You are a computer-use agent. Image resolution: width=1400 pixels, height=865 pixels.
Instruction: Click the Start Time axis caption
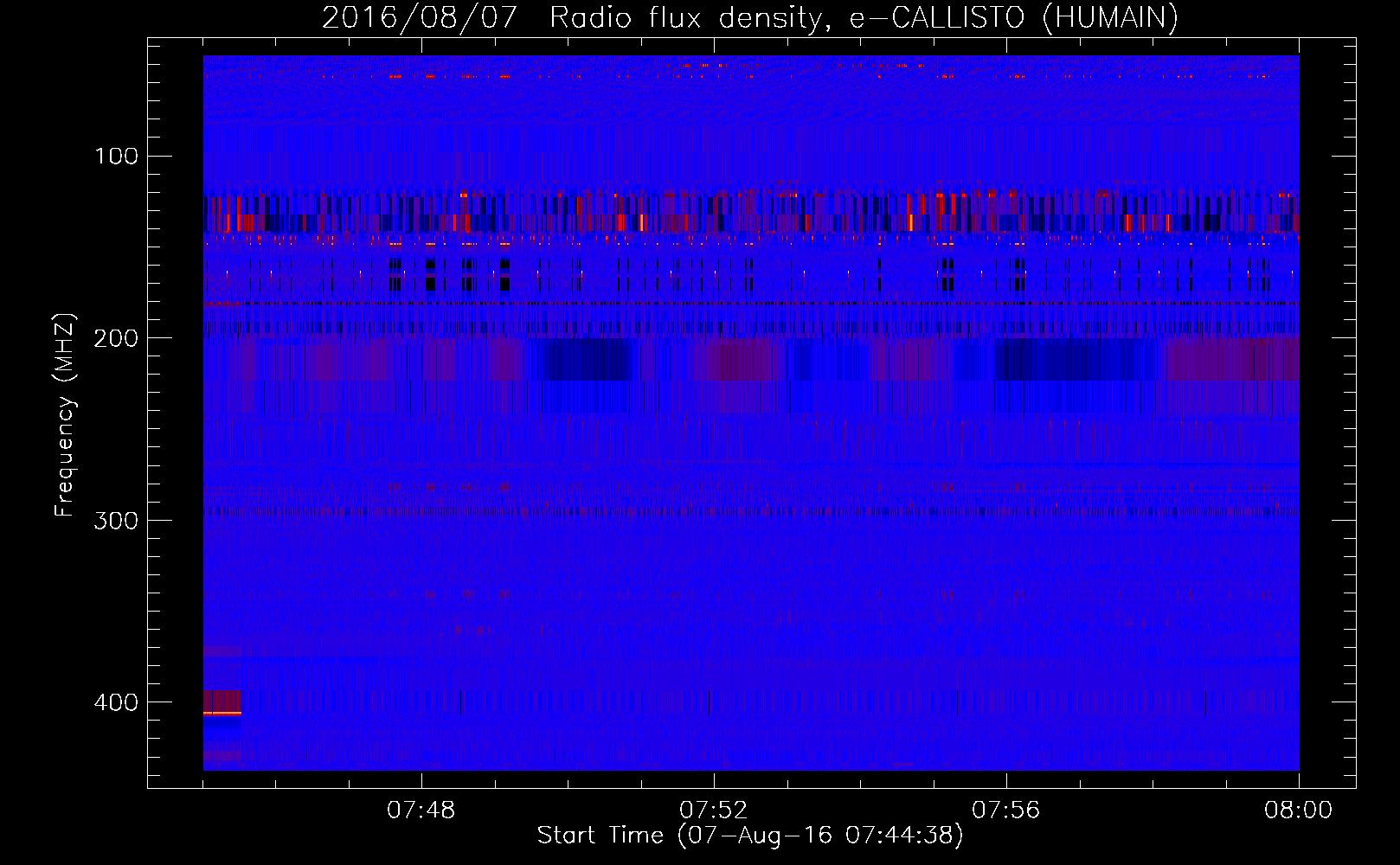pyautogui.click(x=750, y=836)
